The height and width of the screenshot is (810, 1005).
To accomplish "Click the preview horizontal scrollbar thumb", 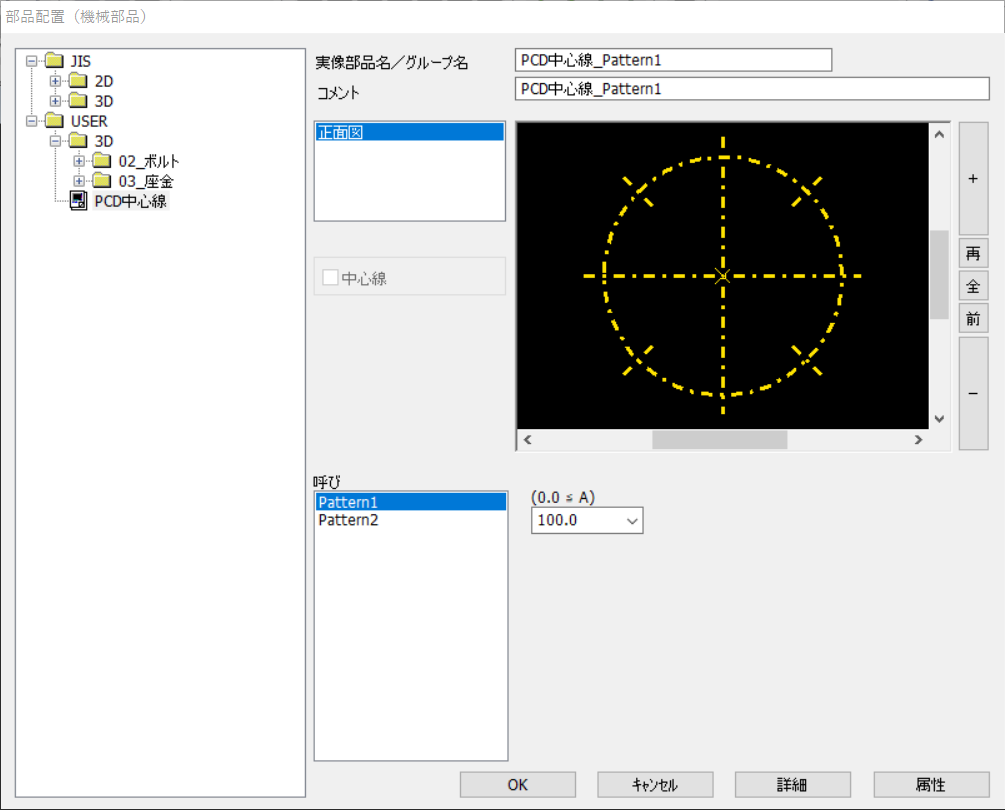I will tap(720, 440).
